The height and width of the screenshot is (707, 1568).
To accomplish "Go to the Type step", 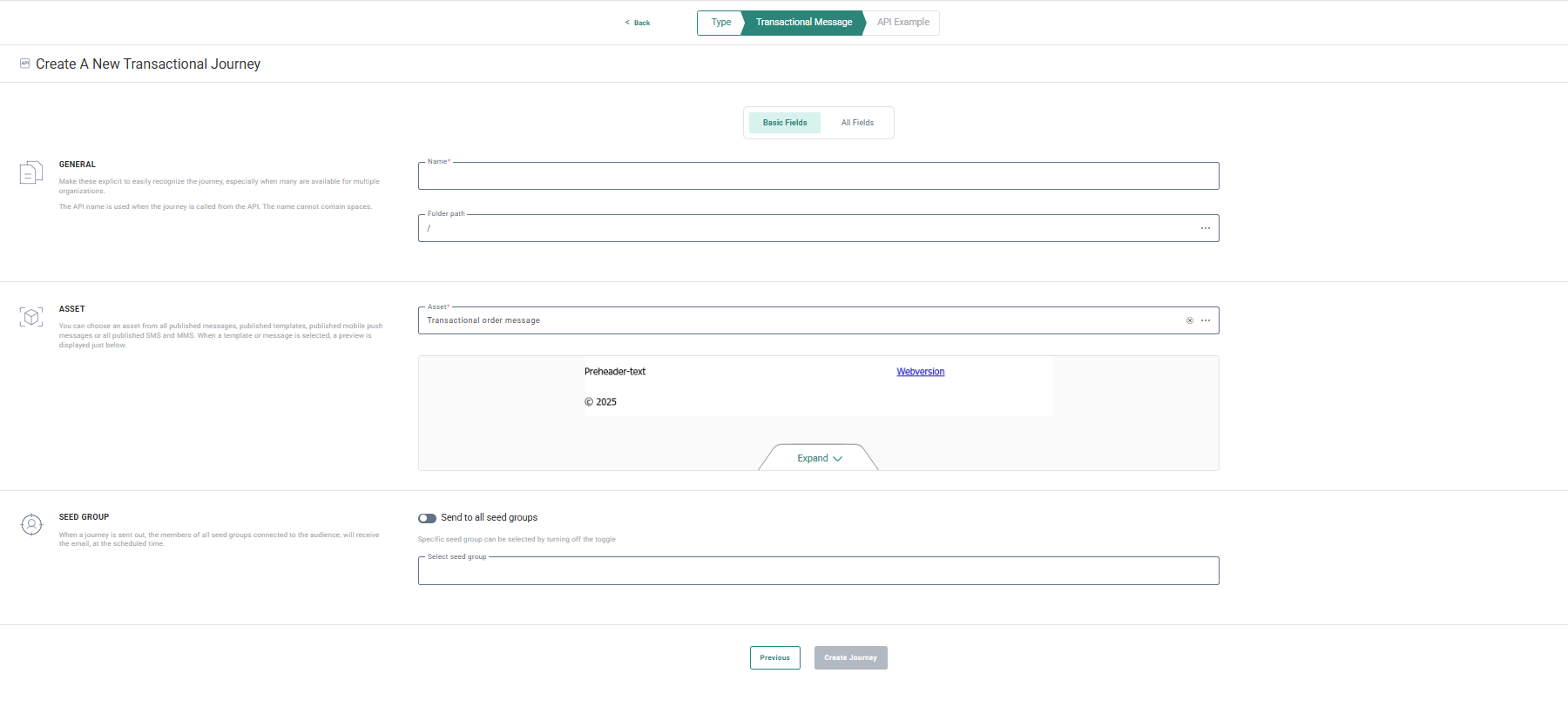I will click(x=720, y=23).
